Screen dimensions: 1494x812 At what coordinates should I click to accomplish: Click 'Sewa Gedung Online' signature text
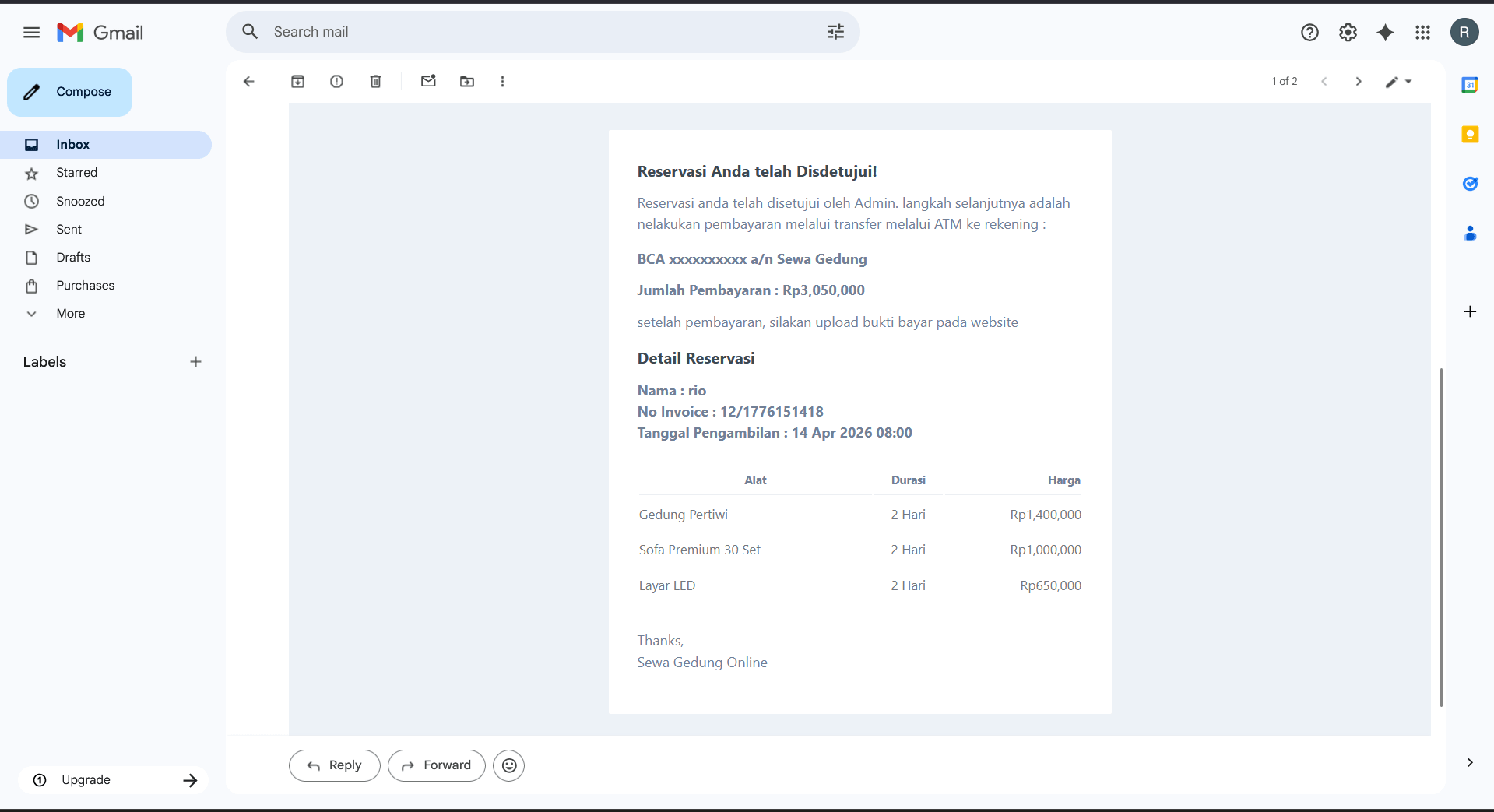(702, 663)
